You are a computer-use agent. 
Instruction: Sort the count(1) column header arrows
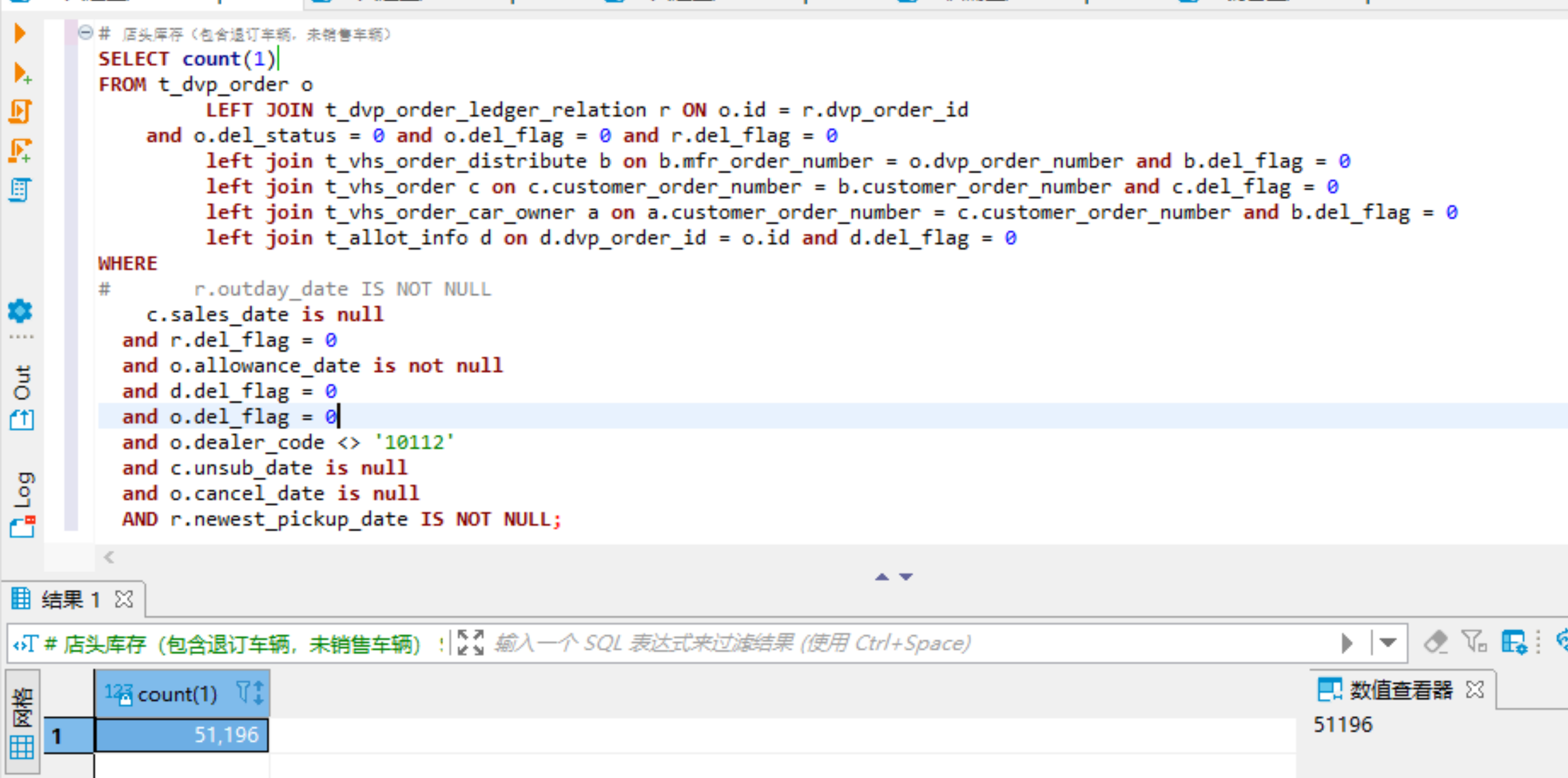258,693
